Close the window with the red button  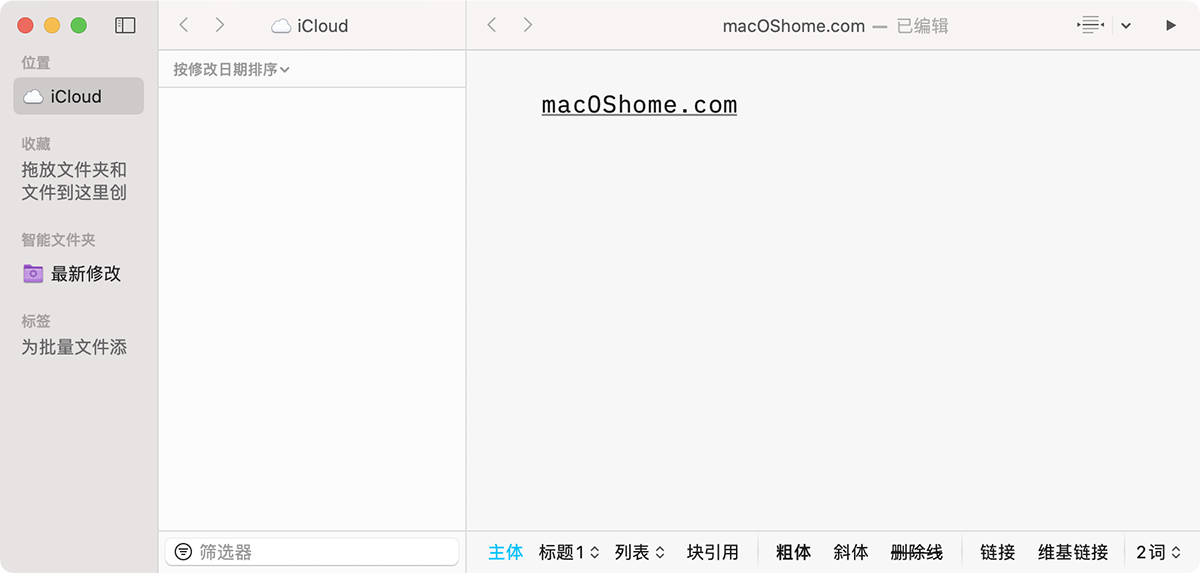[x=26, y=26]
